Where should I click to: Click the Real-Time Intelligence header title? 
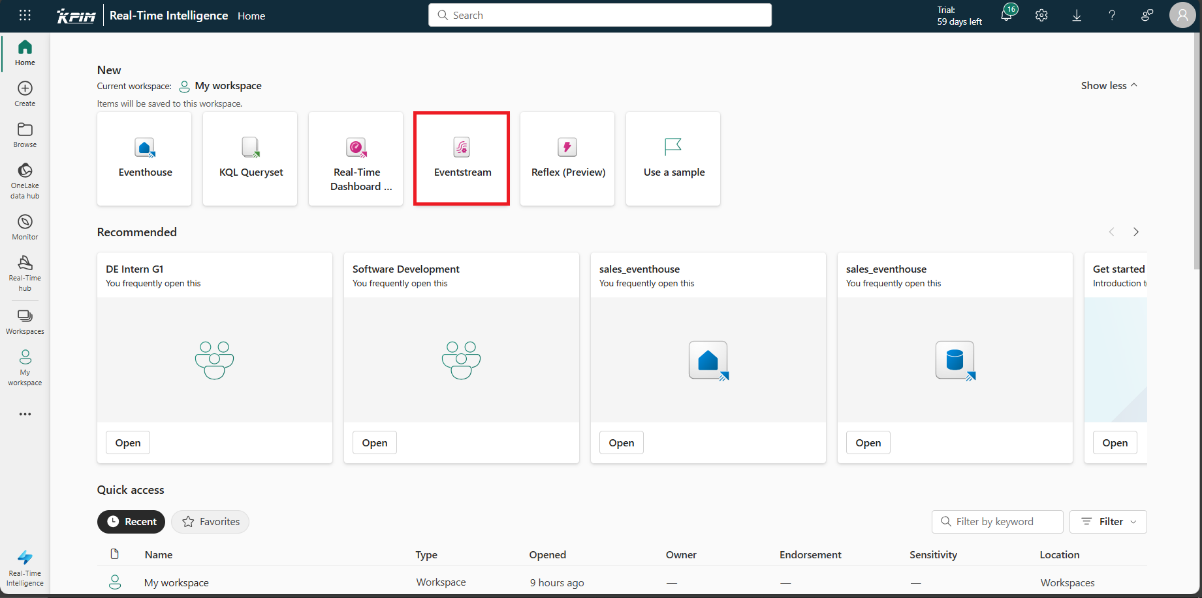click(x=167, y=16)
